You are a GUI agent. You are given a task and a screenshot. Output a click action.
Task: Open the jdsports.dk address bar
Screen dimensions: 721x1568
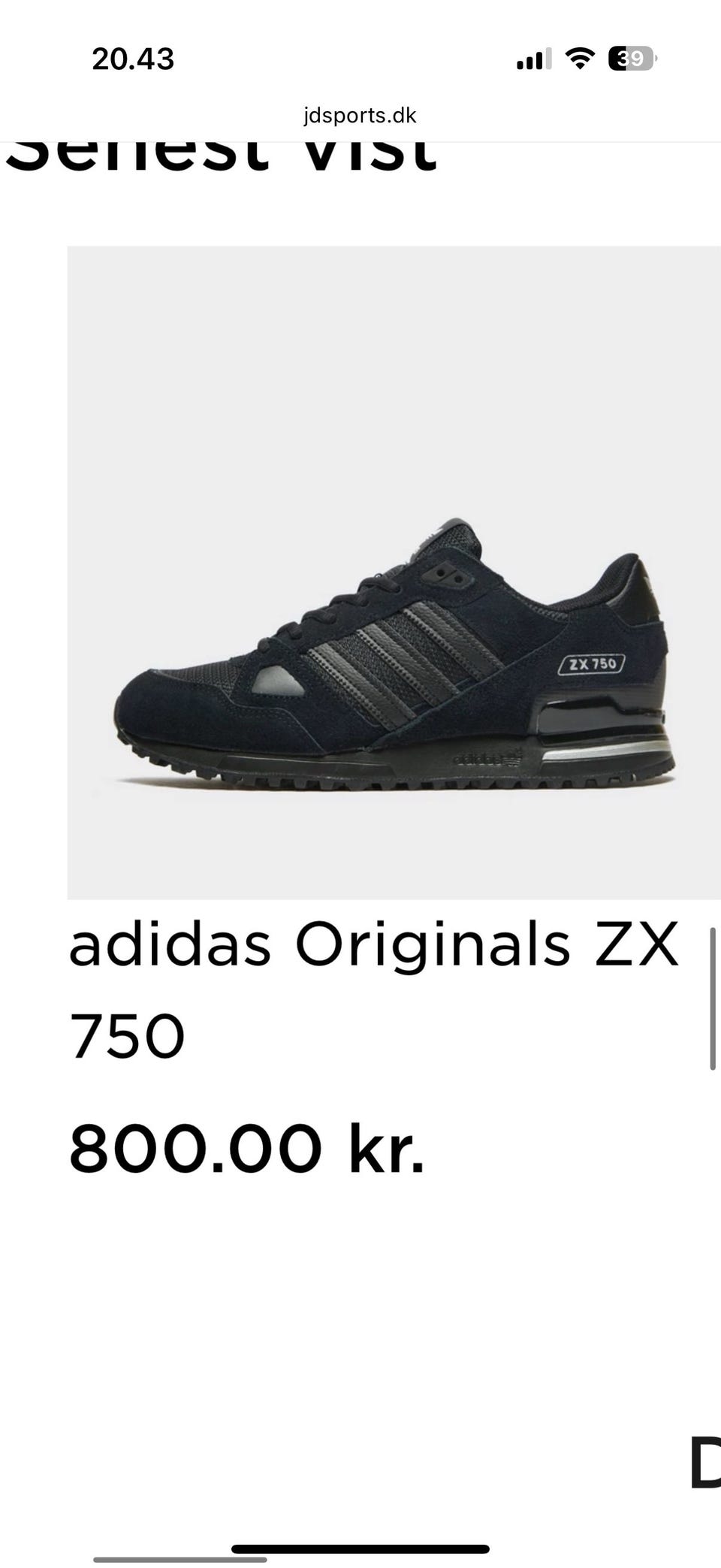click(360, 116)
